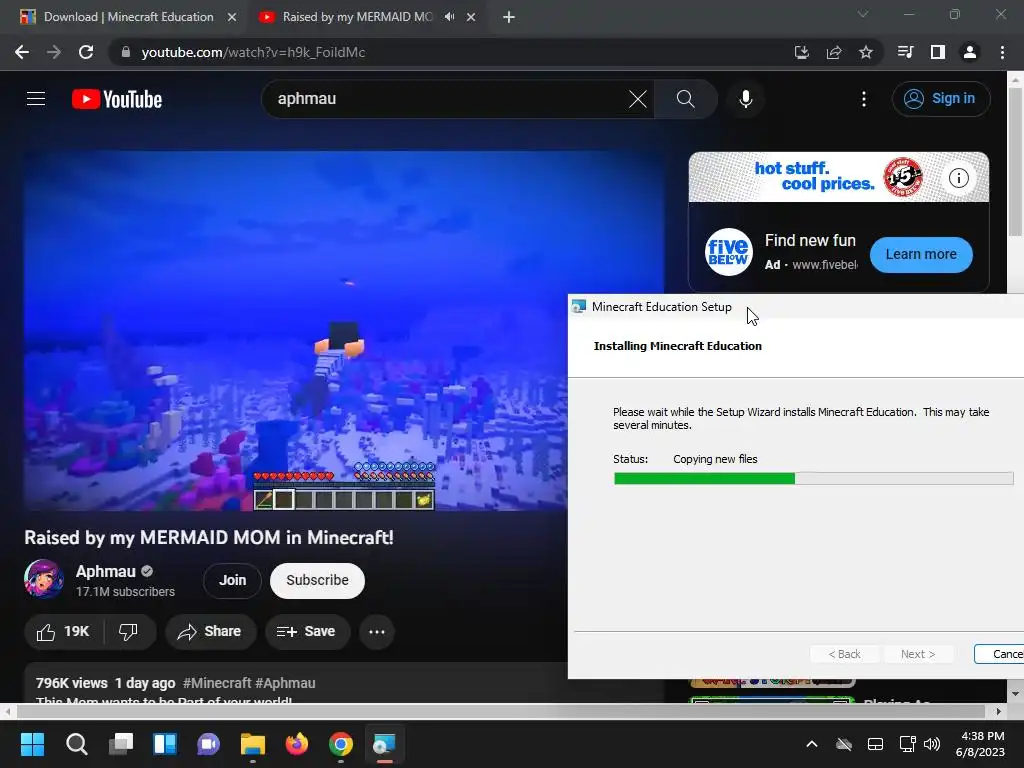This screenshot has width=1024, height=768.
Task: Open Widgets on taskbar
Action: pos(165,744)
